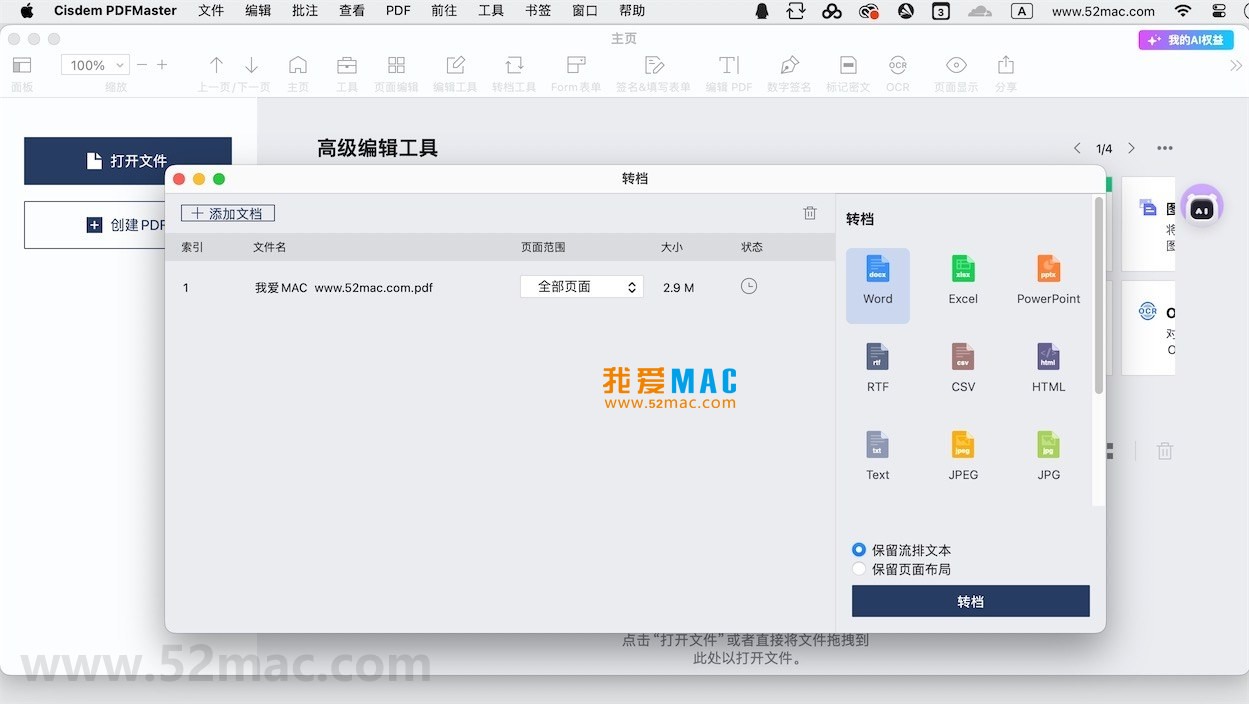Select 保留流排文本 radio option

click(x=859, y=550)
